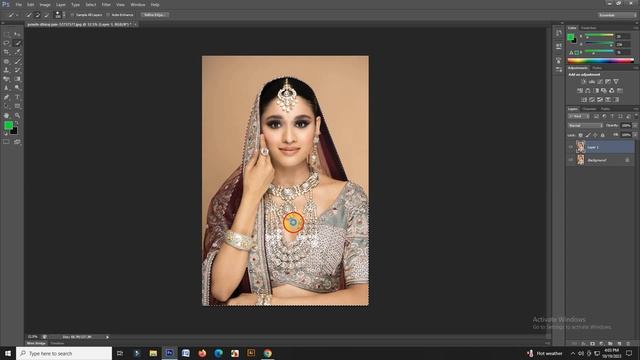
Task: Open the Image menu
Action: point(45,4)
